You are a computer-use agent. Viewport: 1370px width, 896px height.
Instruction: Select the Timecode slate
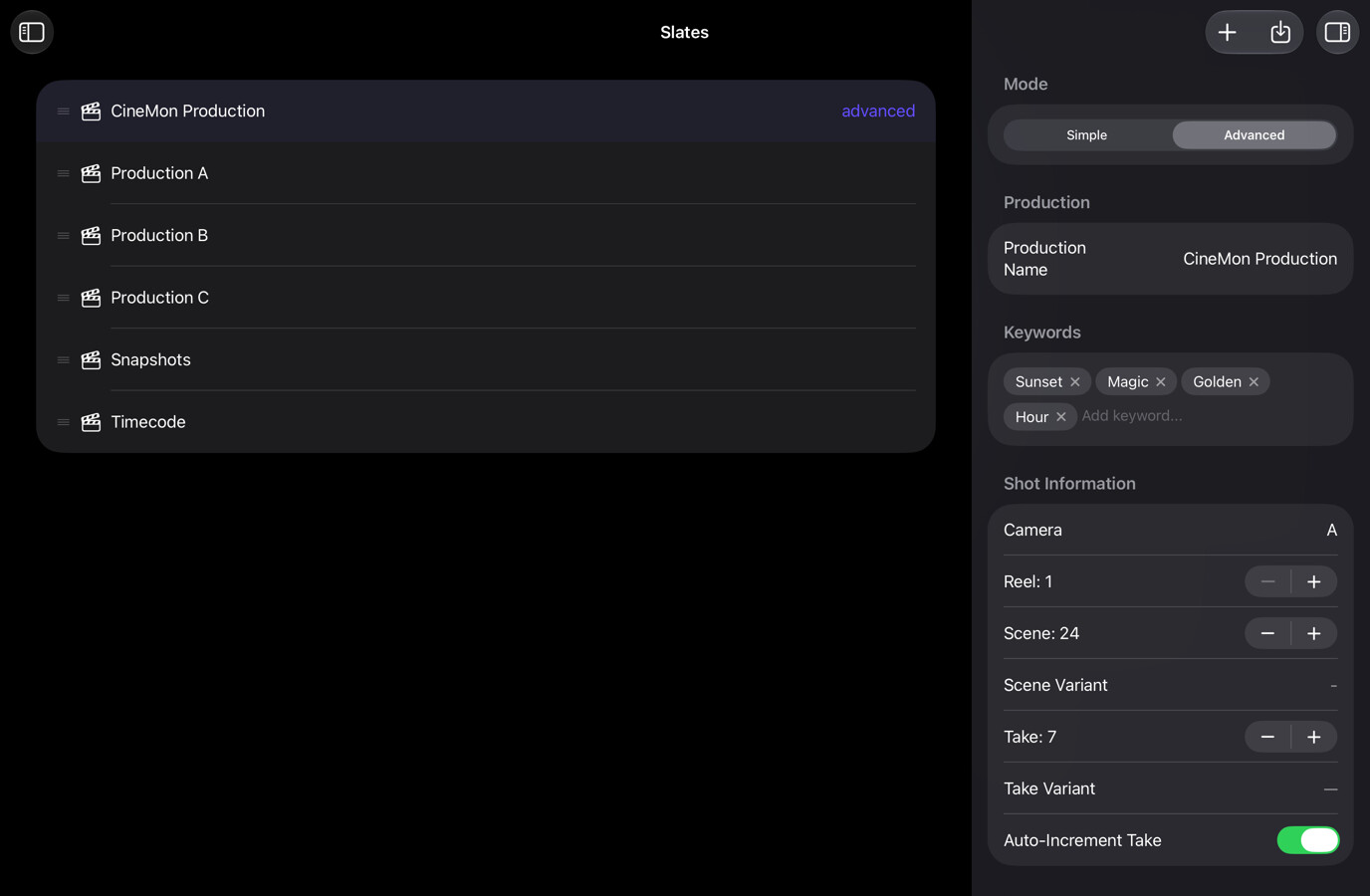[x=486, y=422]
